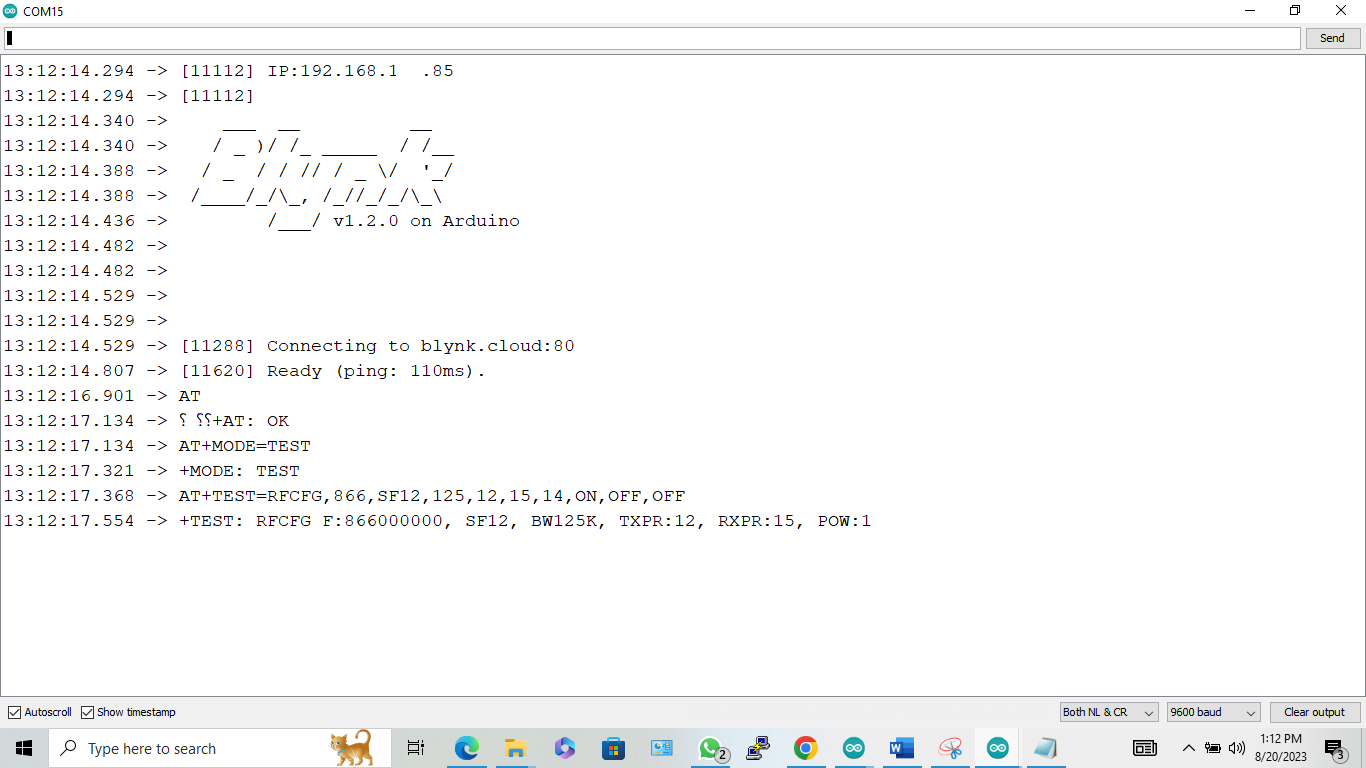Screen dimensions: 1366x768
Task: Switch to Microsoft Word on the taskbar
Action: (x=902, y=748)
